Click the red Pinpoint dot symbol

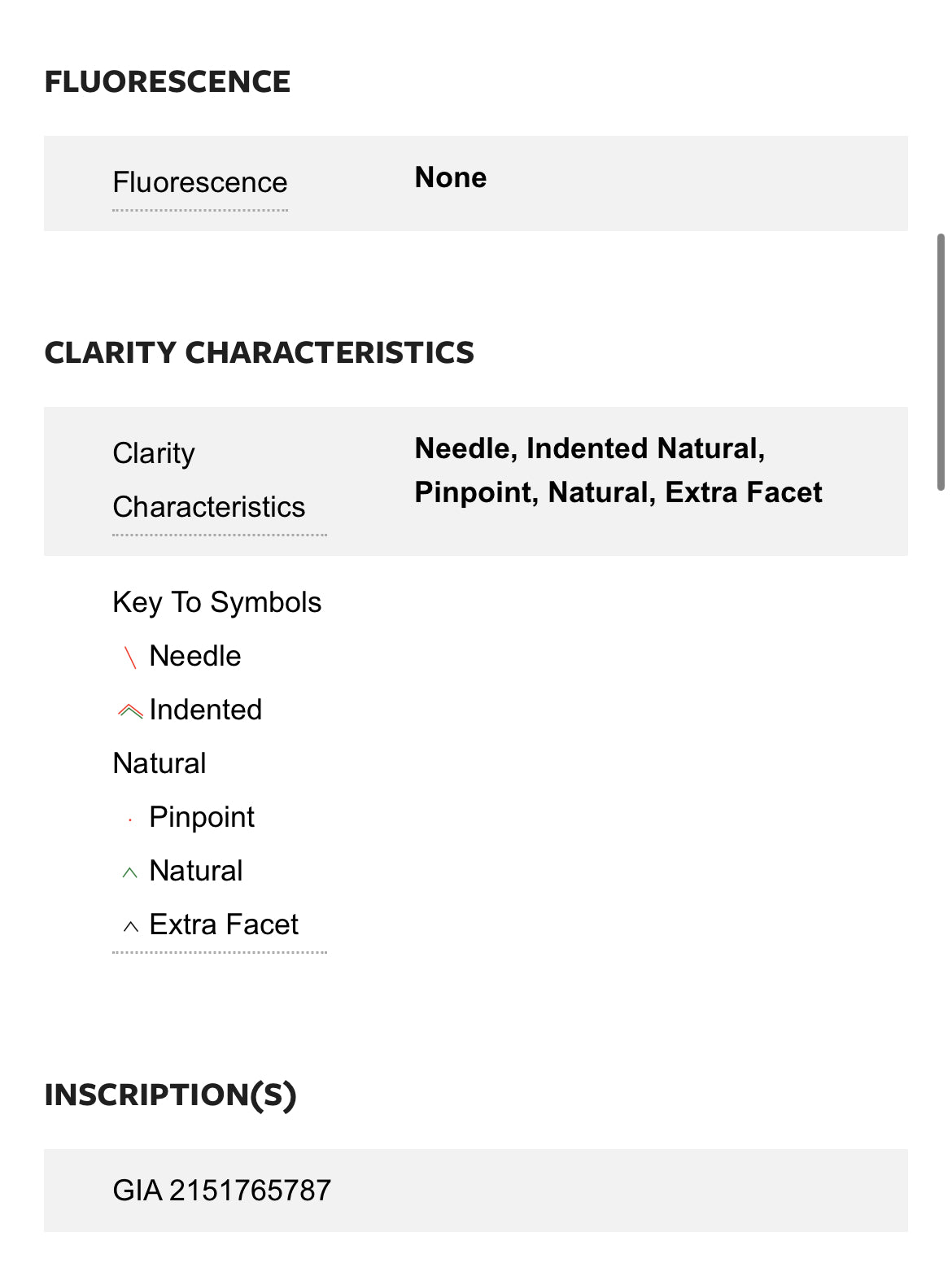[130, 821]
